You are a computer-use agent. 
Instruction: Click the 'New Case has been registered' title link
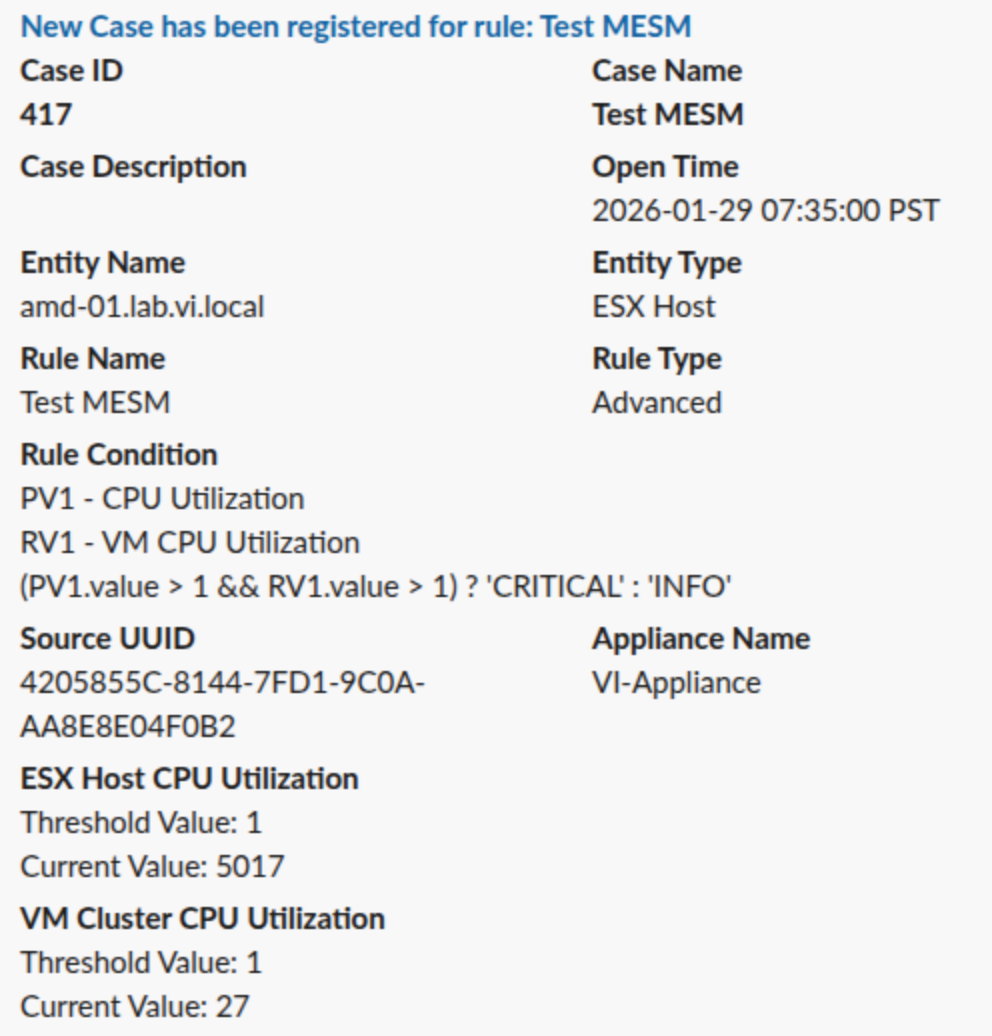pos(355,25)
